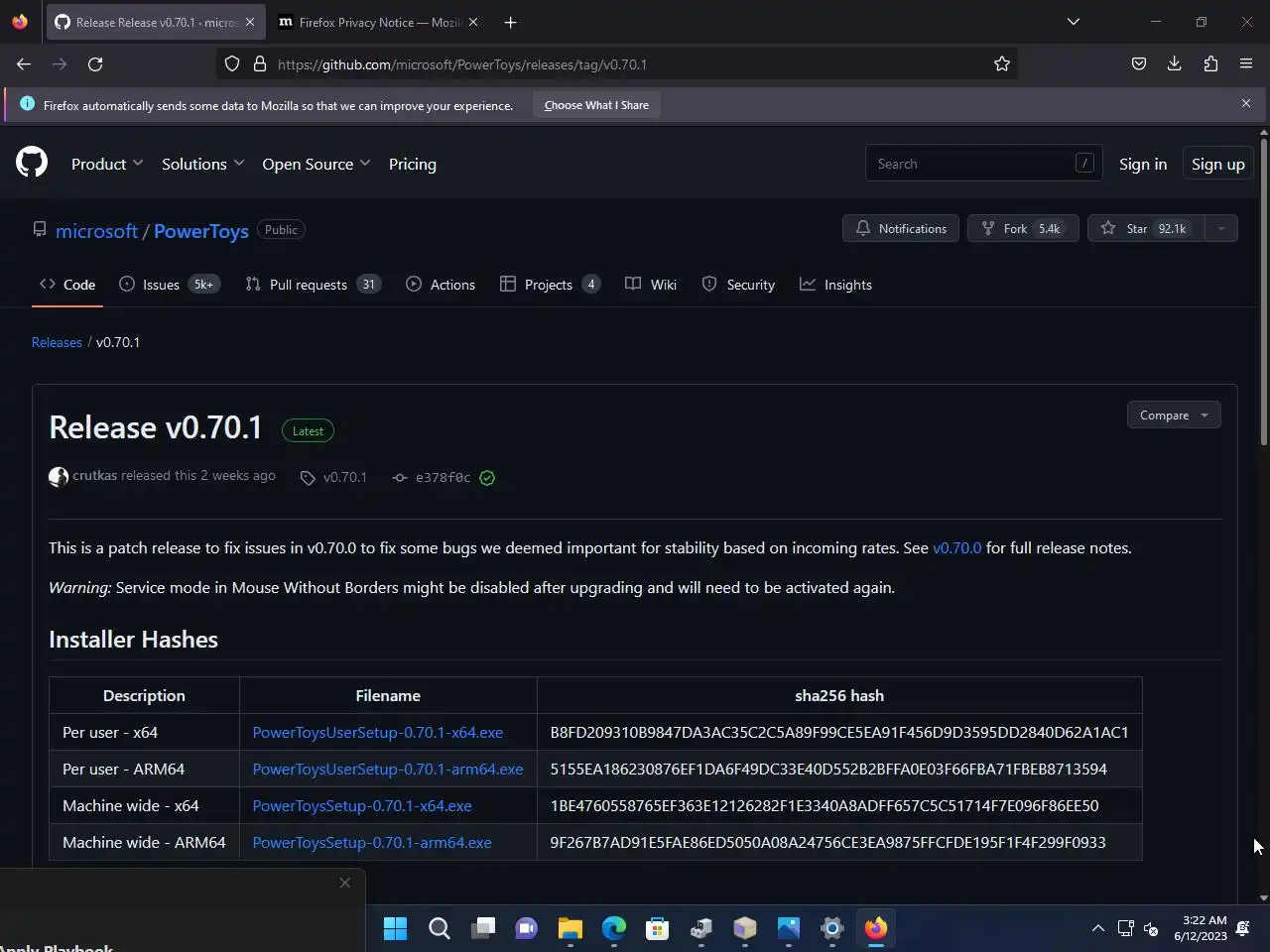Download PowerToysSetup-0.70.1-x64.exe
Screen dimensions: 1270x952
[x=362, y=805]
